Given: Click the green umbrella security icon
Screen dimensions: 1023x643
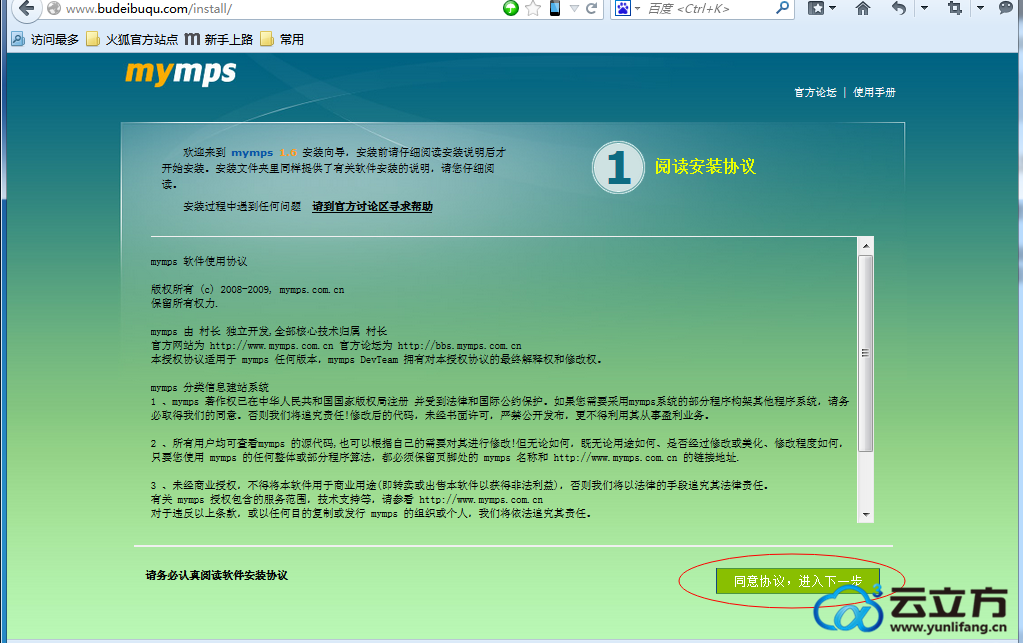Looking at the screenshot, I should tap(511, 8).
